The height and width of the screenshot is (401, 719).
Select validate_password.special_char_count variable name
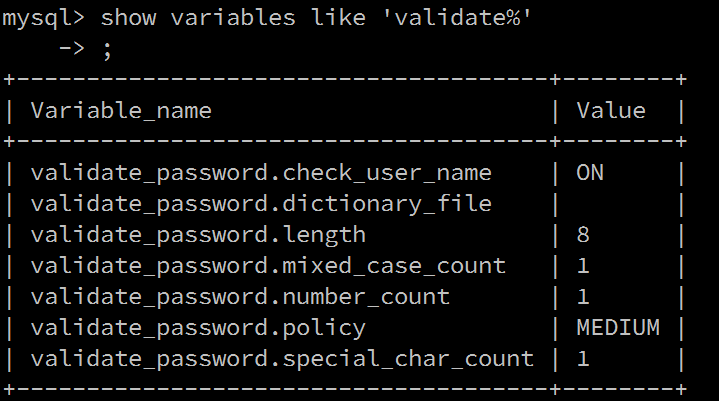282,359
